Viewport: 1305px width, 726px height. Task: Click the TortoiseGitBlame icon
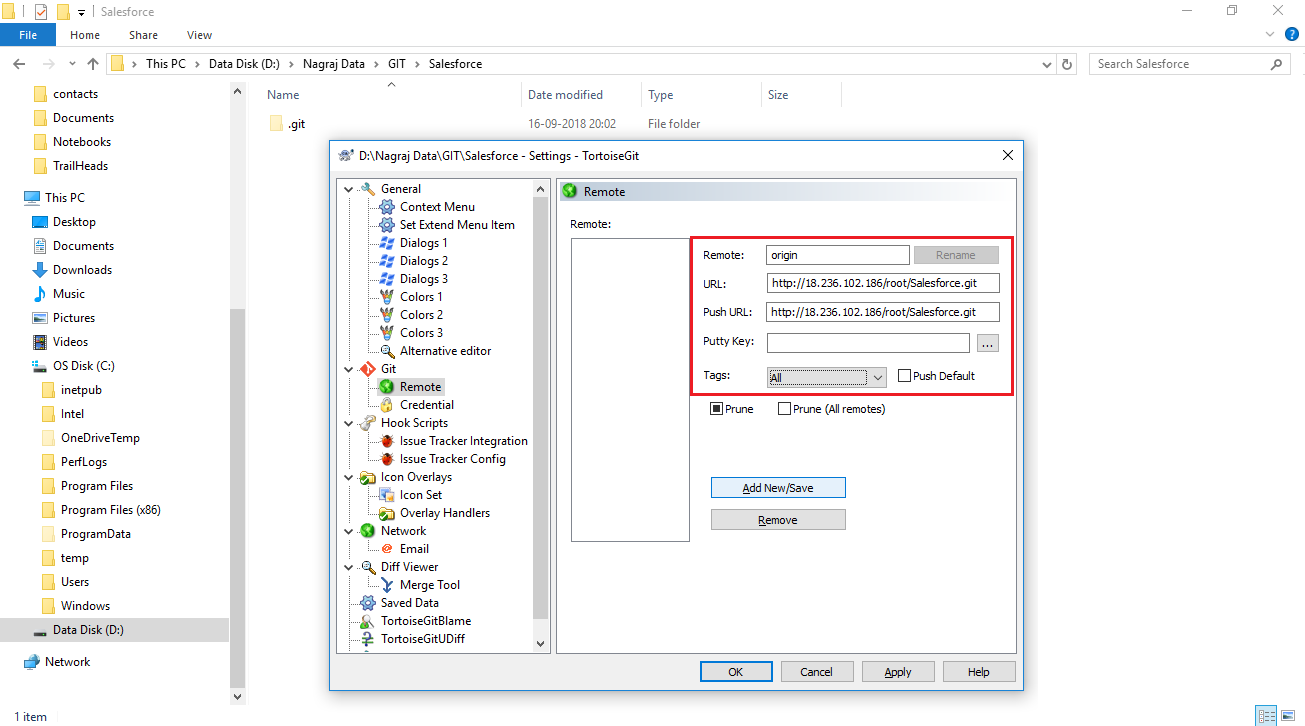click(368, 621)
